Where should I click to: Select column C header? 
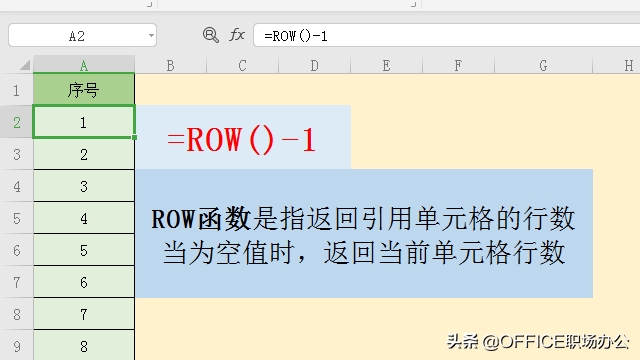[242, 65]
